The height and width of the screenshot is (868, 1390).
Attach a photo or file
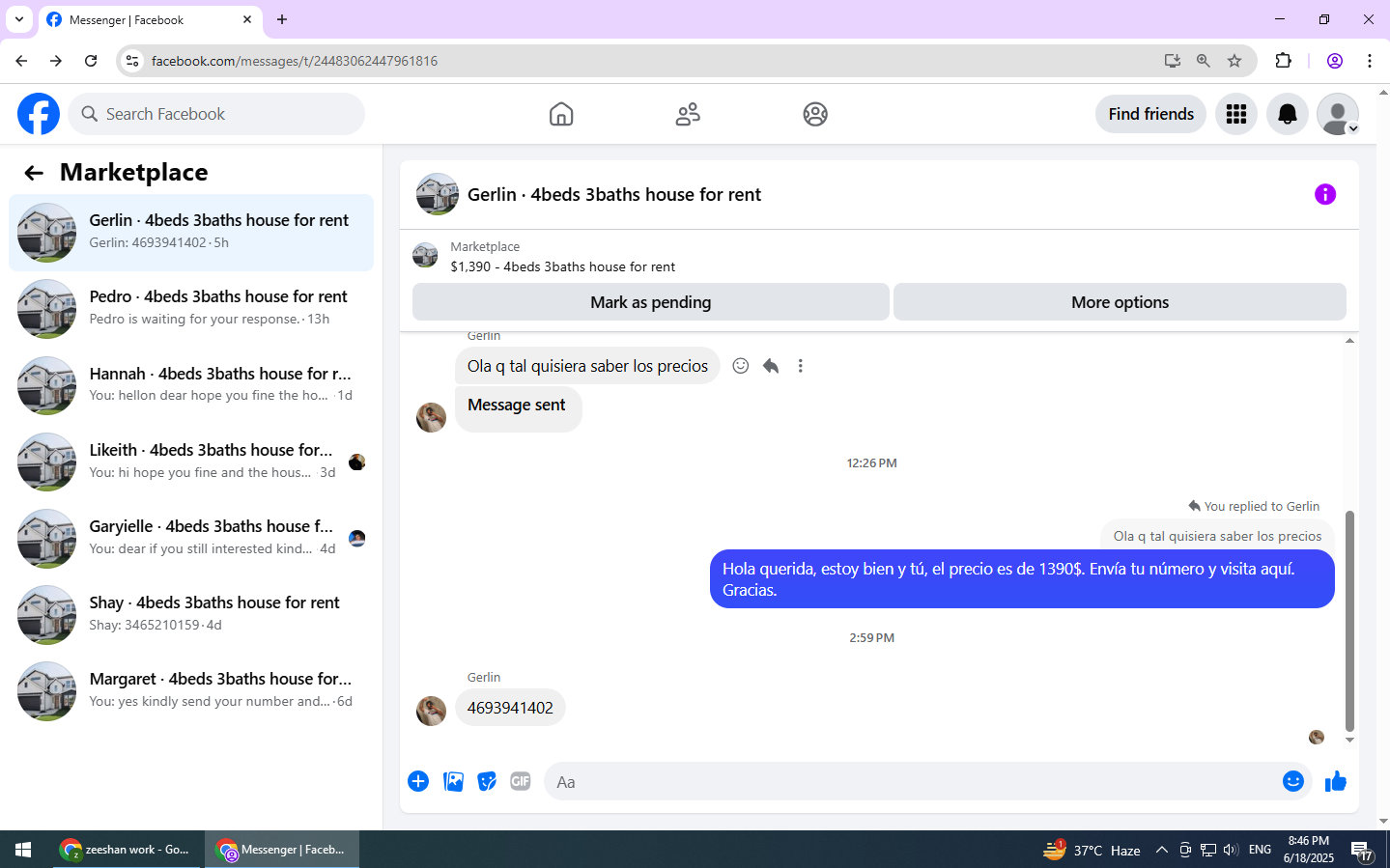coord(453,781)
